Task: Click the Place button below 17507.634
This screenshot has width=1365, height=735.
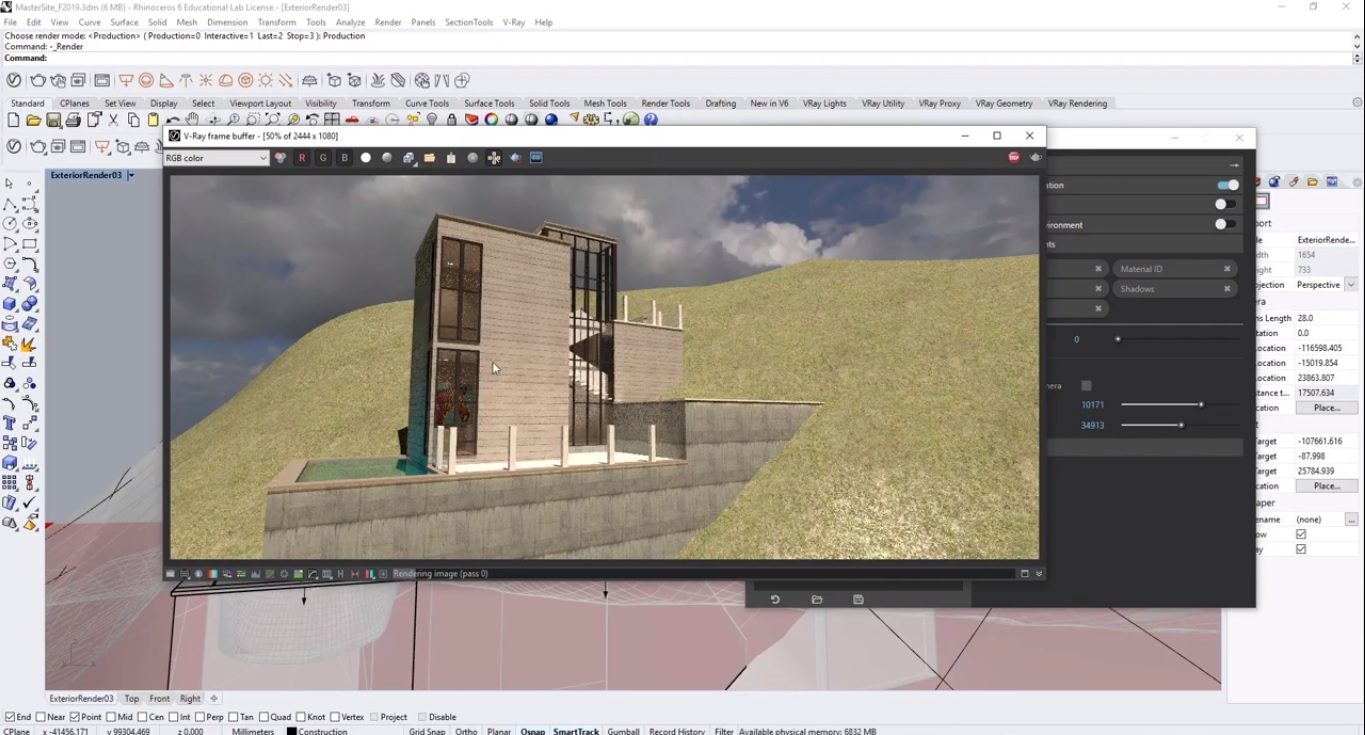Action: (x=1326, y=408)
